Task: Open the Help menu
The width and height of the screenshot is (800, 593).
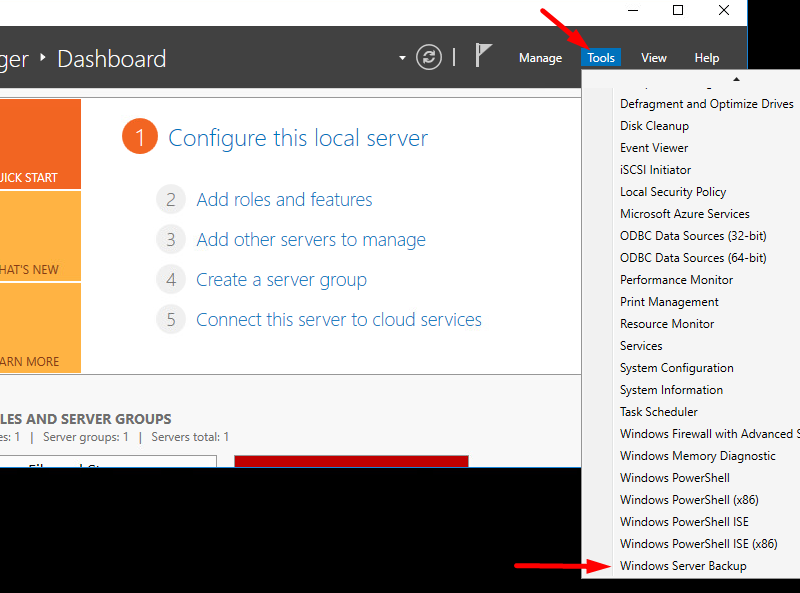Action: pos(707,58)
